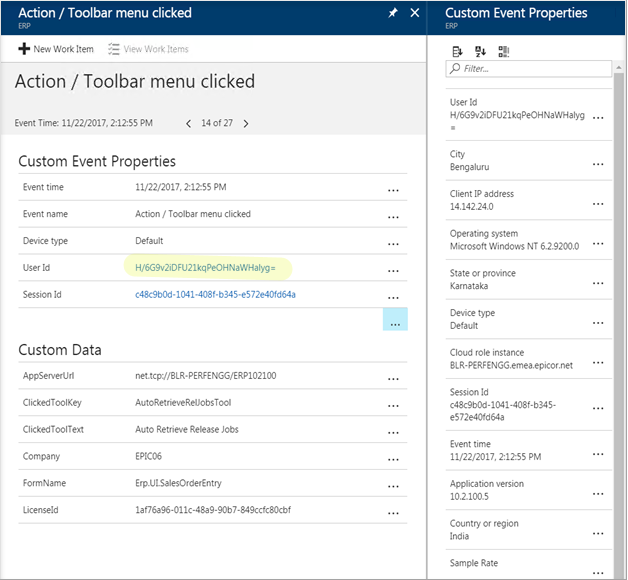This screenshot has width=628, height=580.
Task: Open ellipsis for User Id row, left blade
Action: pyautogui.click(x=393, y=271)
